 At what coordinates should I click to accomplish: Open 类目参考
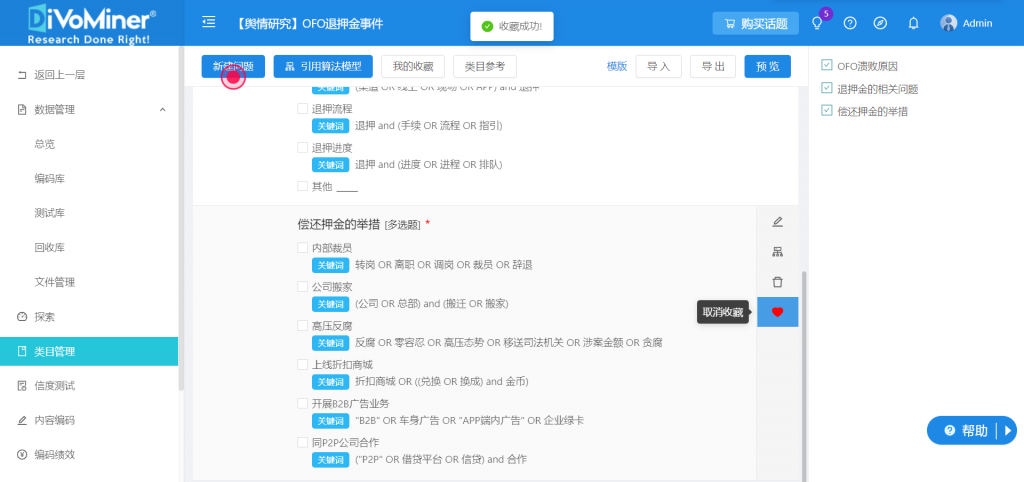coord(485,66)
